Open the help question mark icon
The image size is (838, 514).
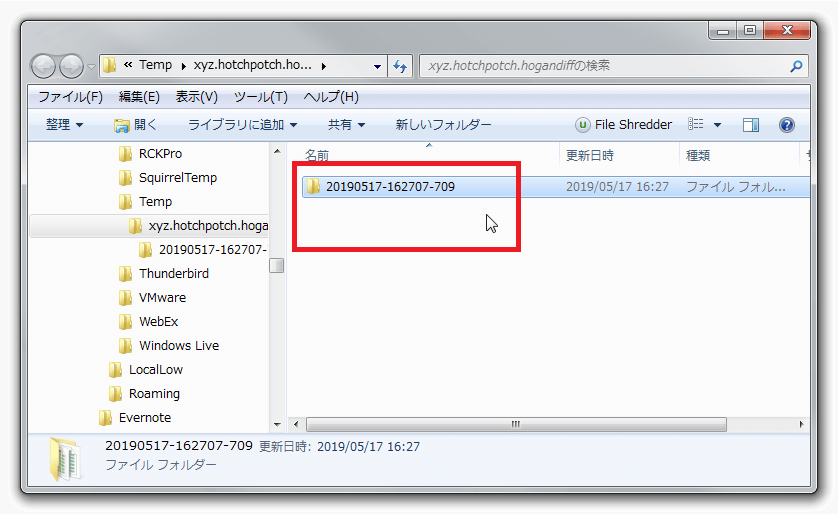tap(786, 125)
